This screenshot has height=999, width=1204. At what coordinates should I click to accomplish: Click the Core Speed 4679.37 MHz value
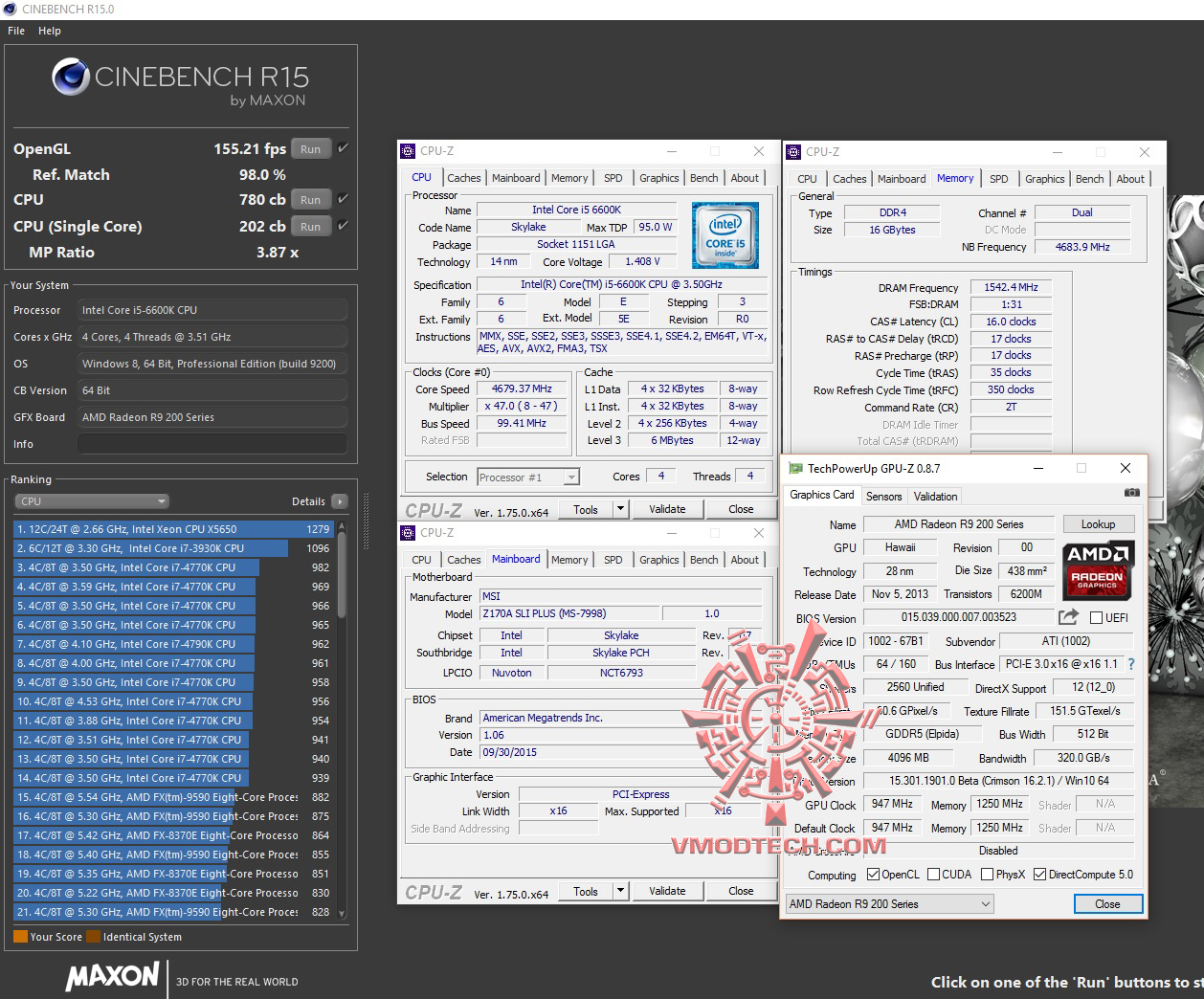coord(522,388)
